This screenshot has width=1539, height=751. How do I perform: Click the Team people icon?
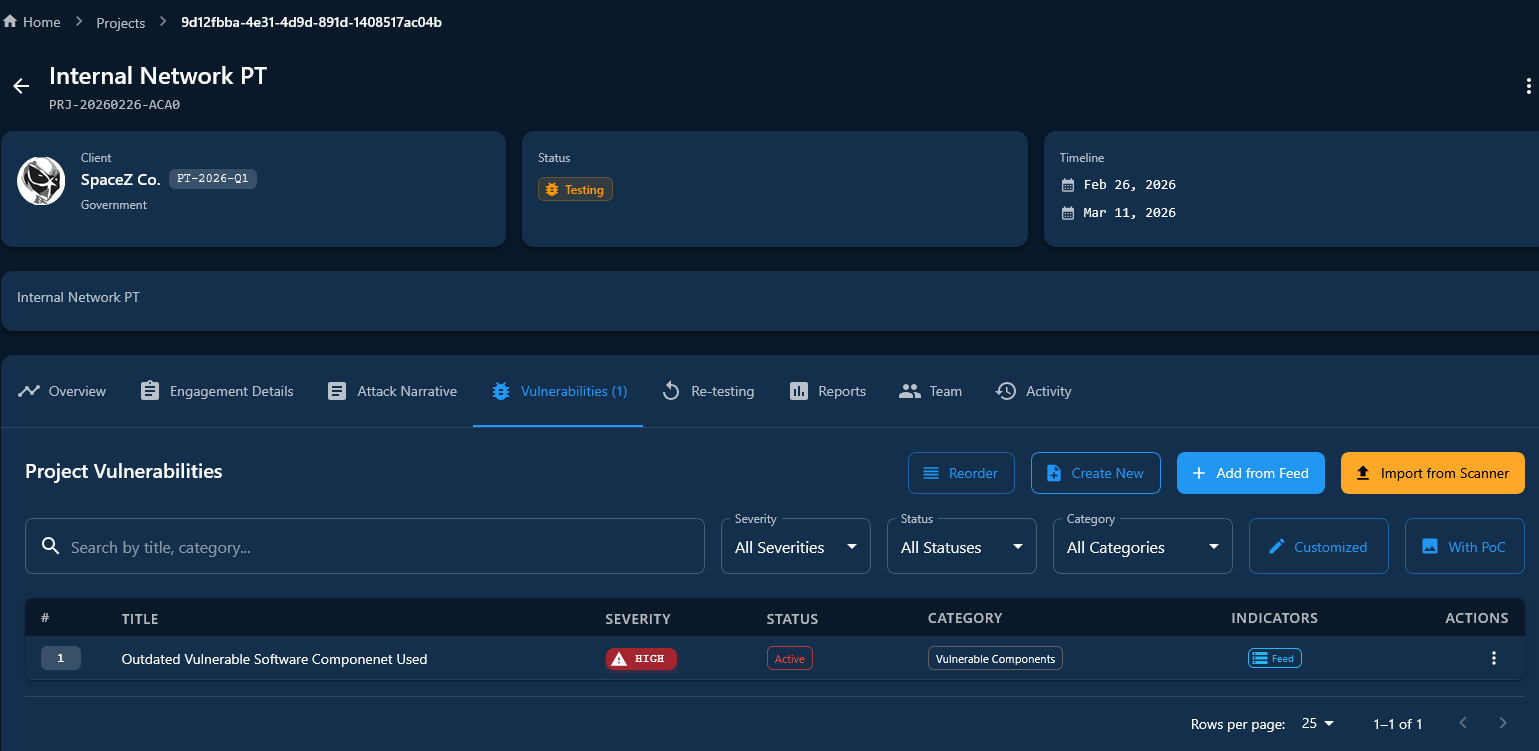pyautogui.click(x=909, y=391)
